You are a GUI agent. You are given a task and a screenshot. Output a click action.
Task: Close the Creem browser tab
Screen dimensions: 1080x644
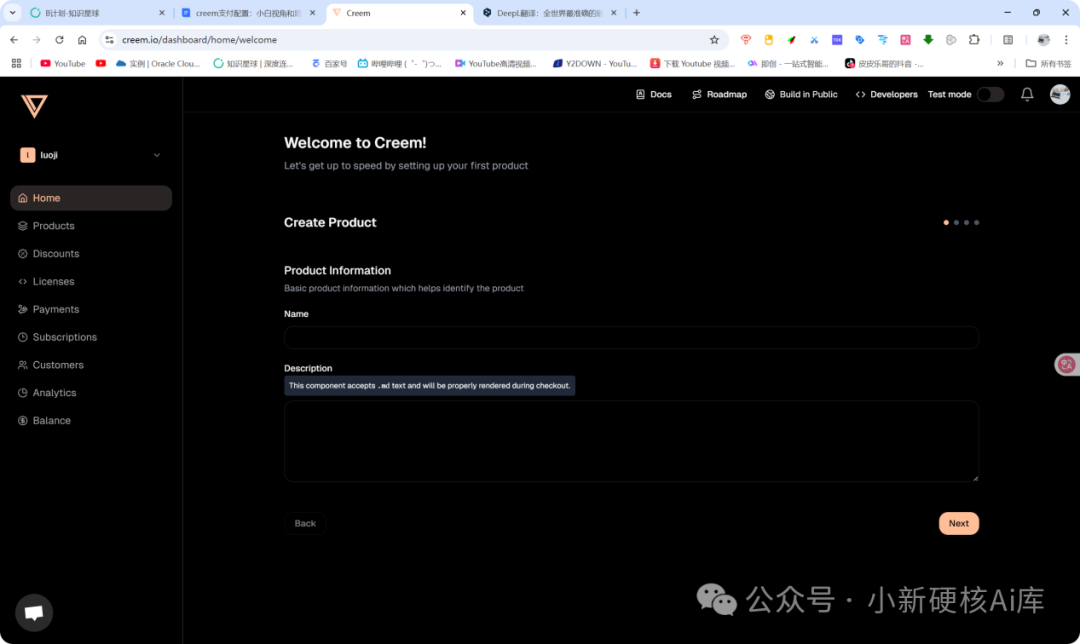click(463, 13)
